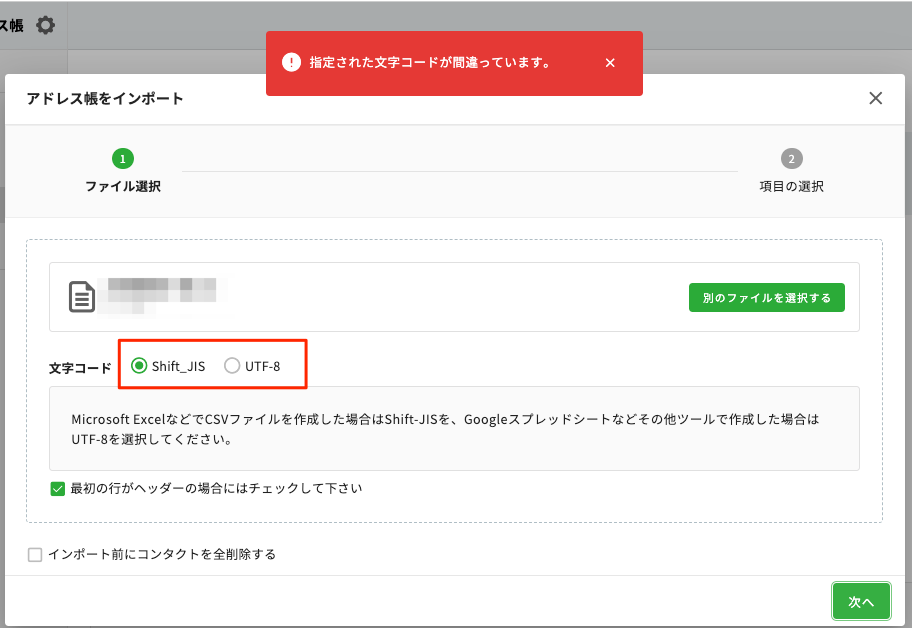Screen dimensions: 912x628
Task: Open settings with the gear icon
Action: (46, 26)
